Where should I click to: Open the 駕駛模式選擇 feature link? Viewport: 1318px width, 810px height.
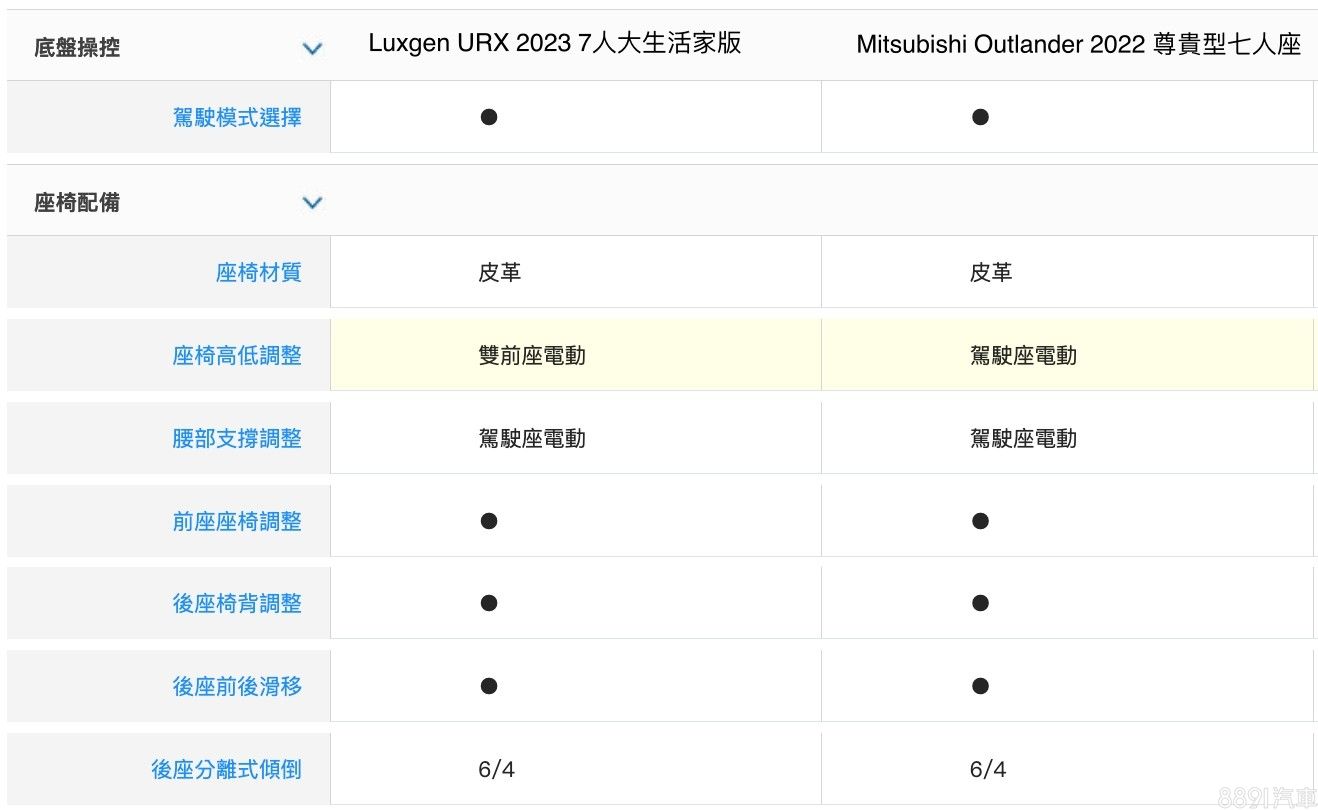tap(237, 118)
